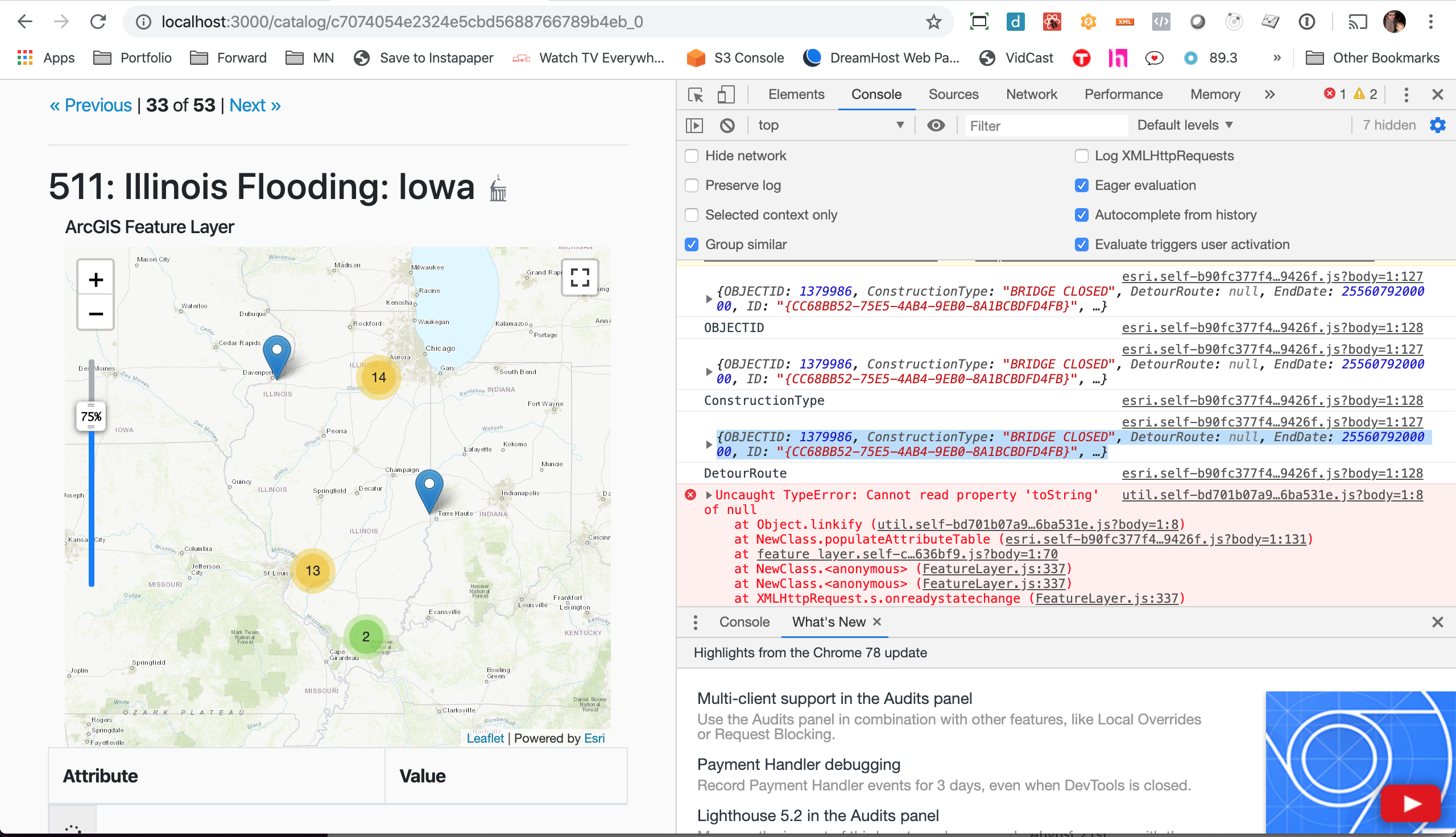Zoom in on the Leaflet map
The height and width of the screenshot is (837, 1456).
point(95,279)
